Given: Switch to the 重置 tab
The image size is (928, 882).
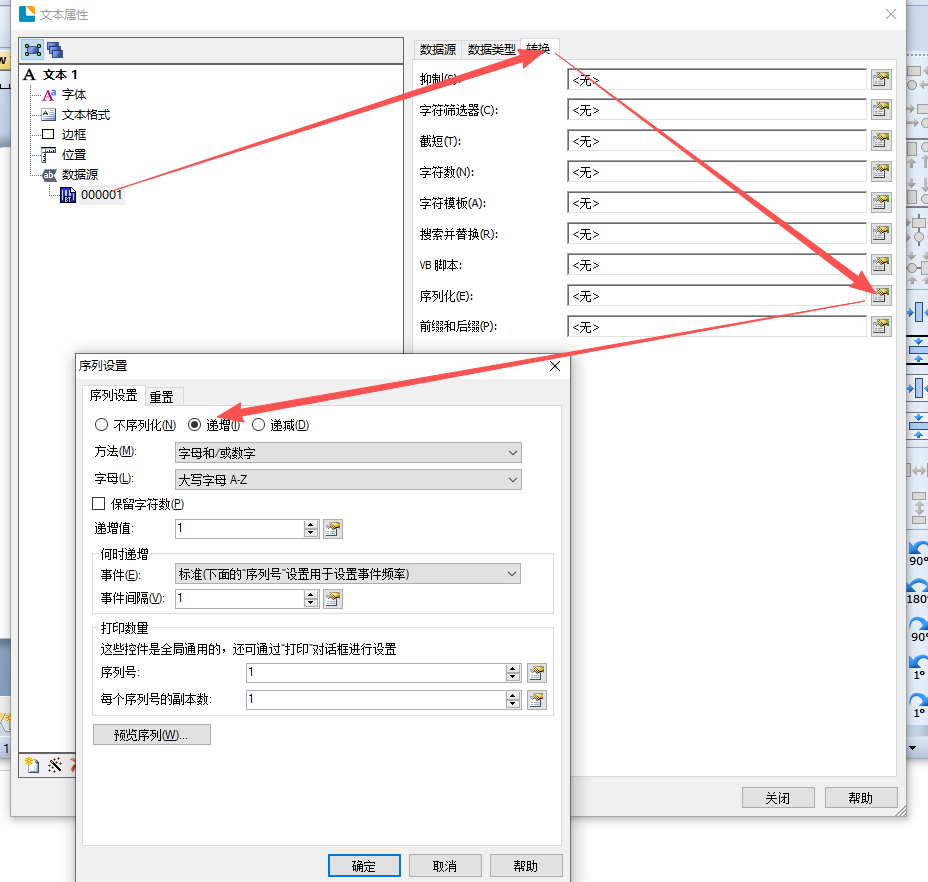Looking at the screenshot, I should [161, 397].
